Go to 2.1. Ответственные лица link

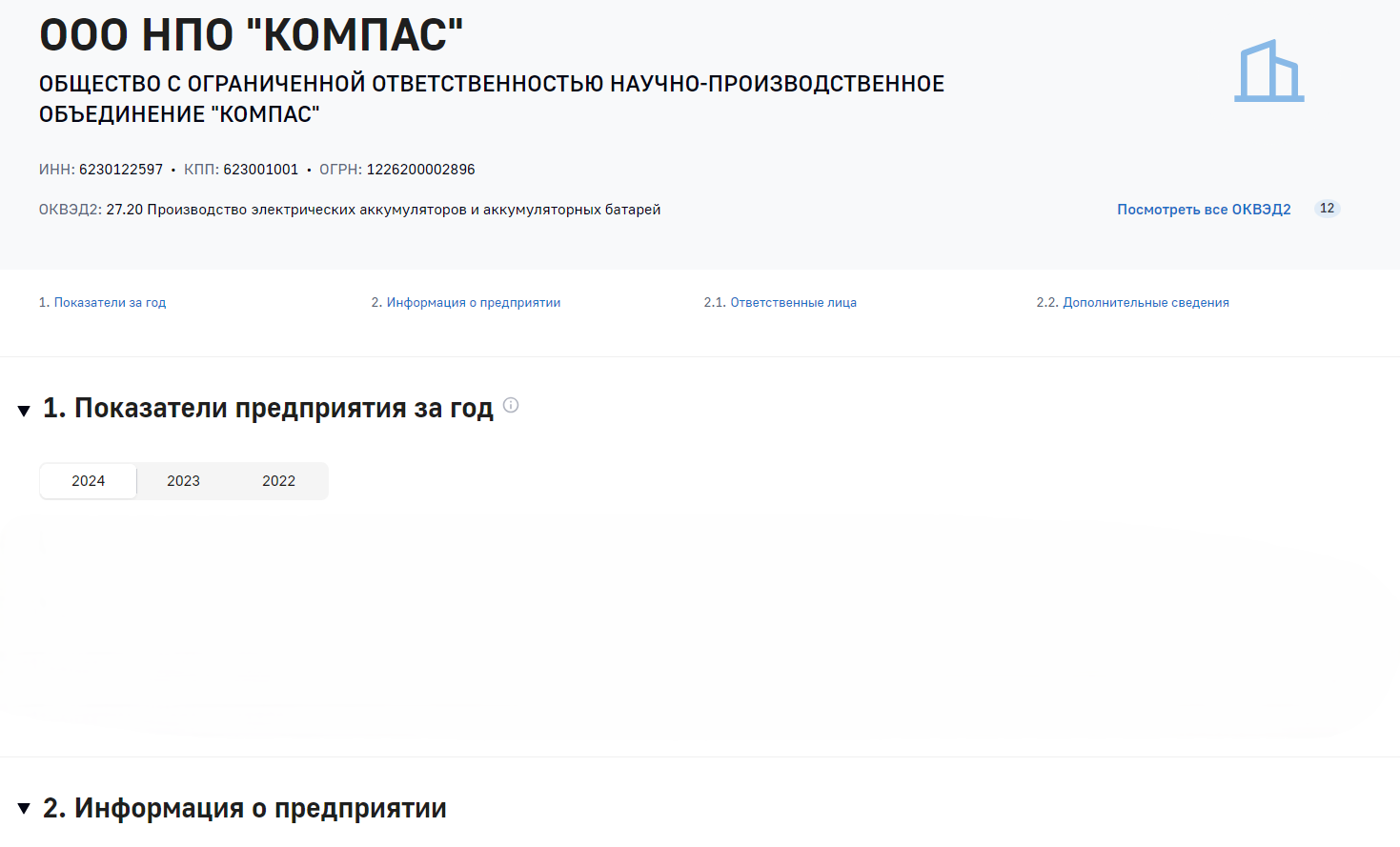coord(793,302)
